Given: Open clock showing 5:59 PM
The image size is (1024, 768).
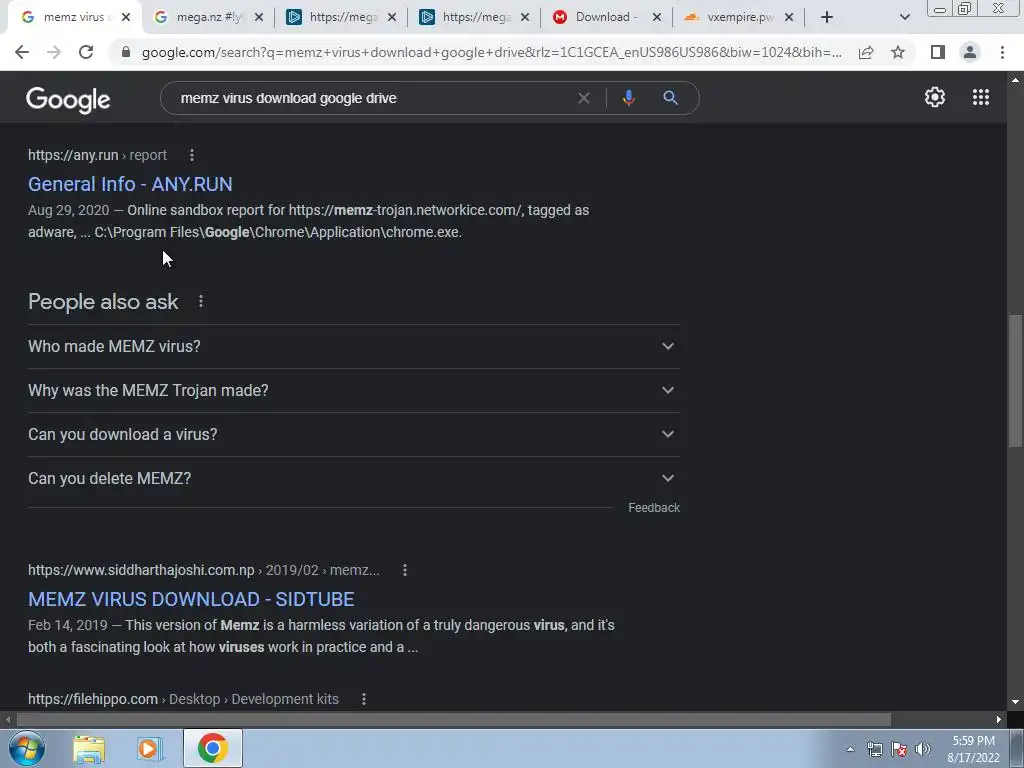Looking at the screenshot, I should tap(973, 749).
